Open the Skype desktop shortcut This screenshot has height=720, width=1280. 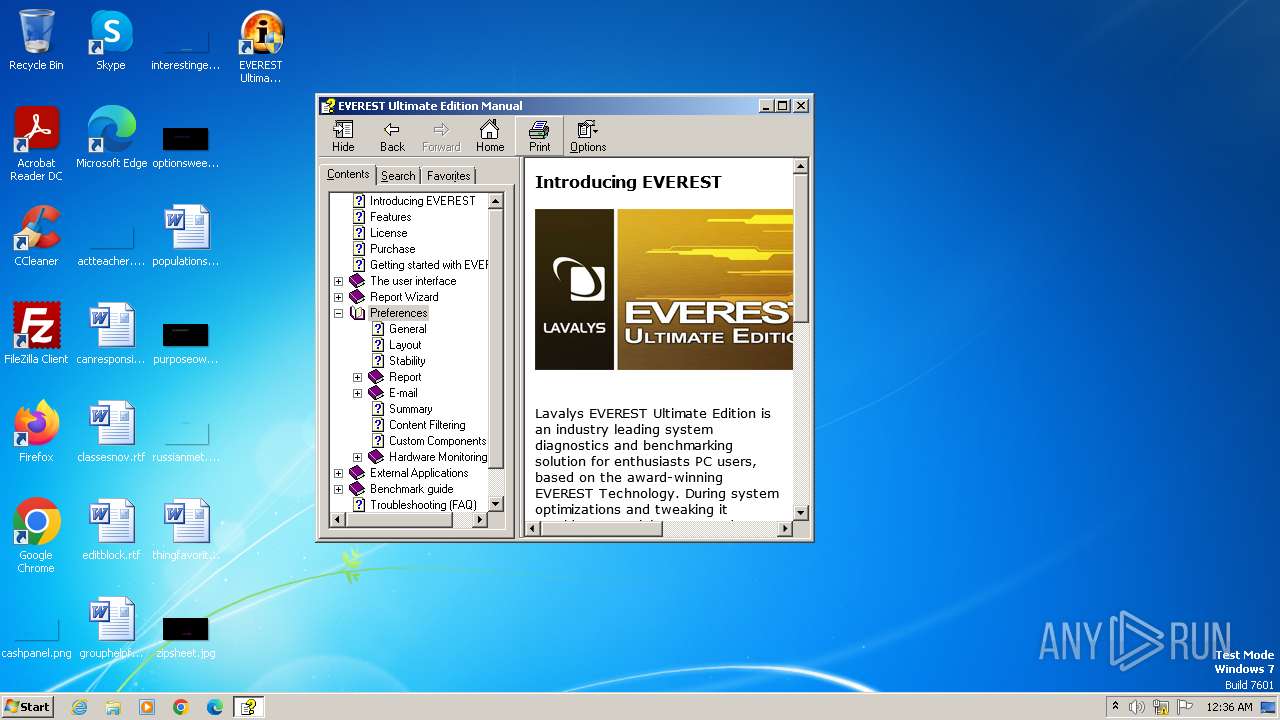pyautogui.click(x=110, y=40)
